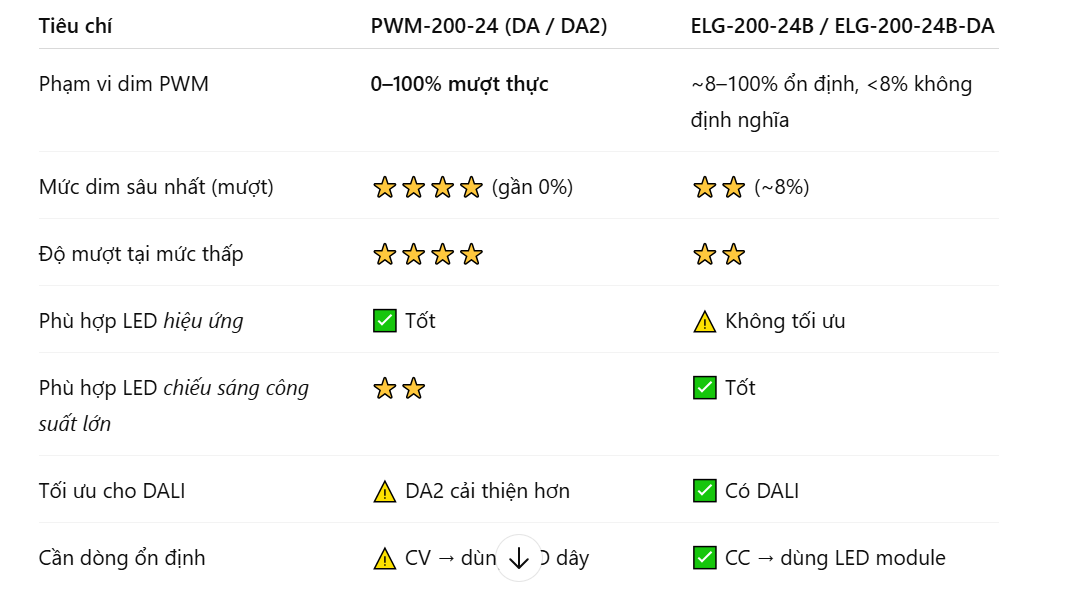Viewport: 1084px width, 601px height.
Task: Click green checkmark in "Phù hợp LED hiệu ứng" row
Action: tap(384, 321)
